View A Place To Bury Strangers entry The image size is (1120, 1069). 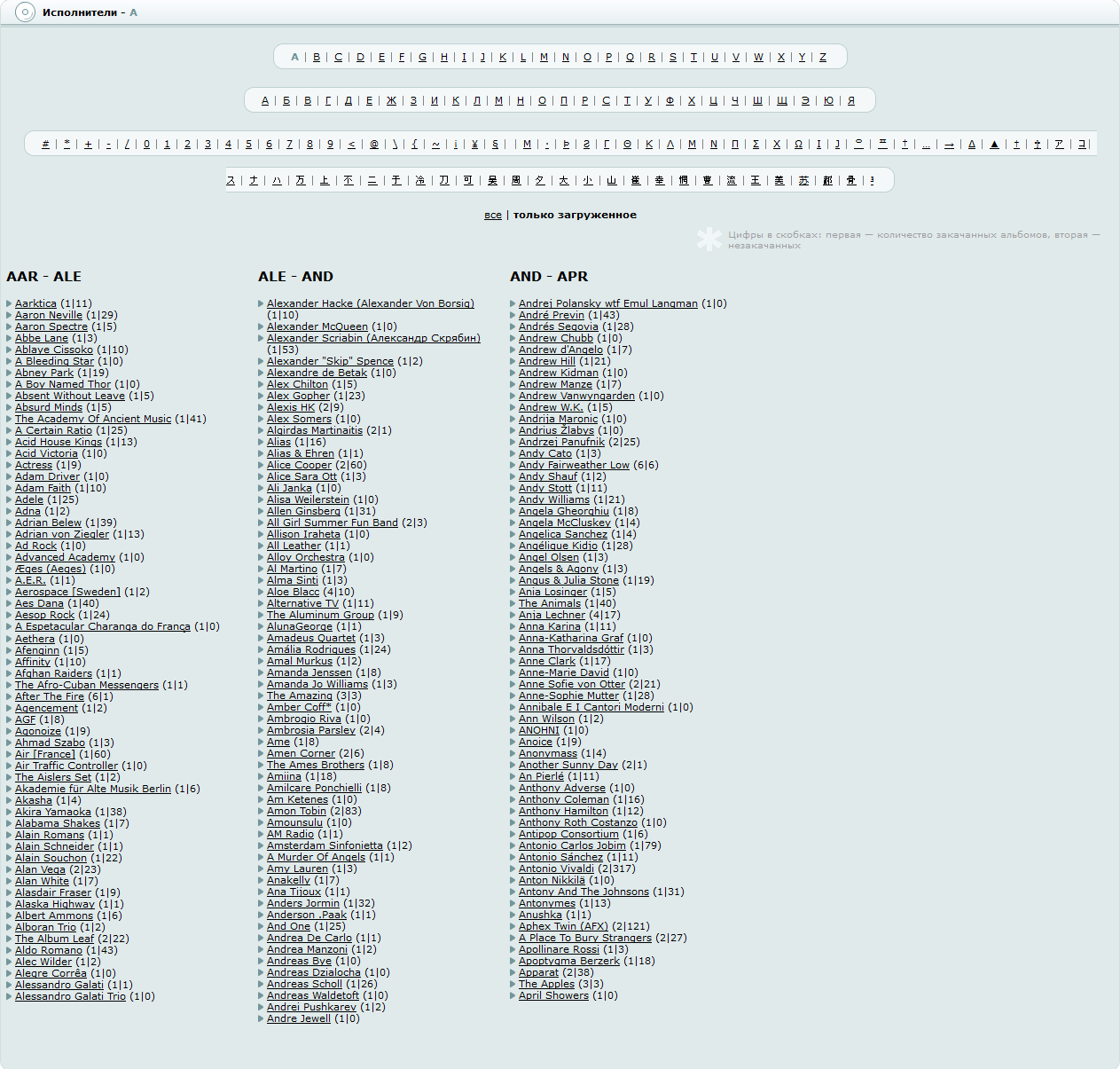pyautogui.click(x=585, y=938)
